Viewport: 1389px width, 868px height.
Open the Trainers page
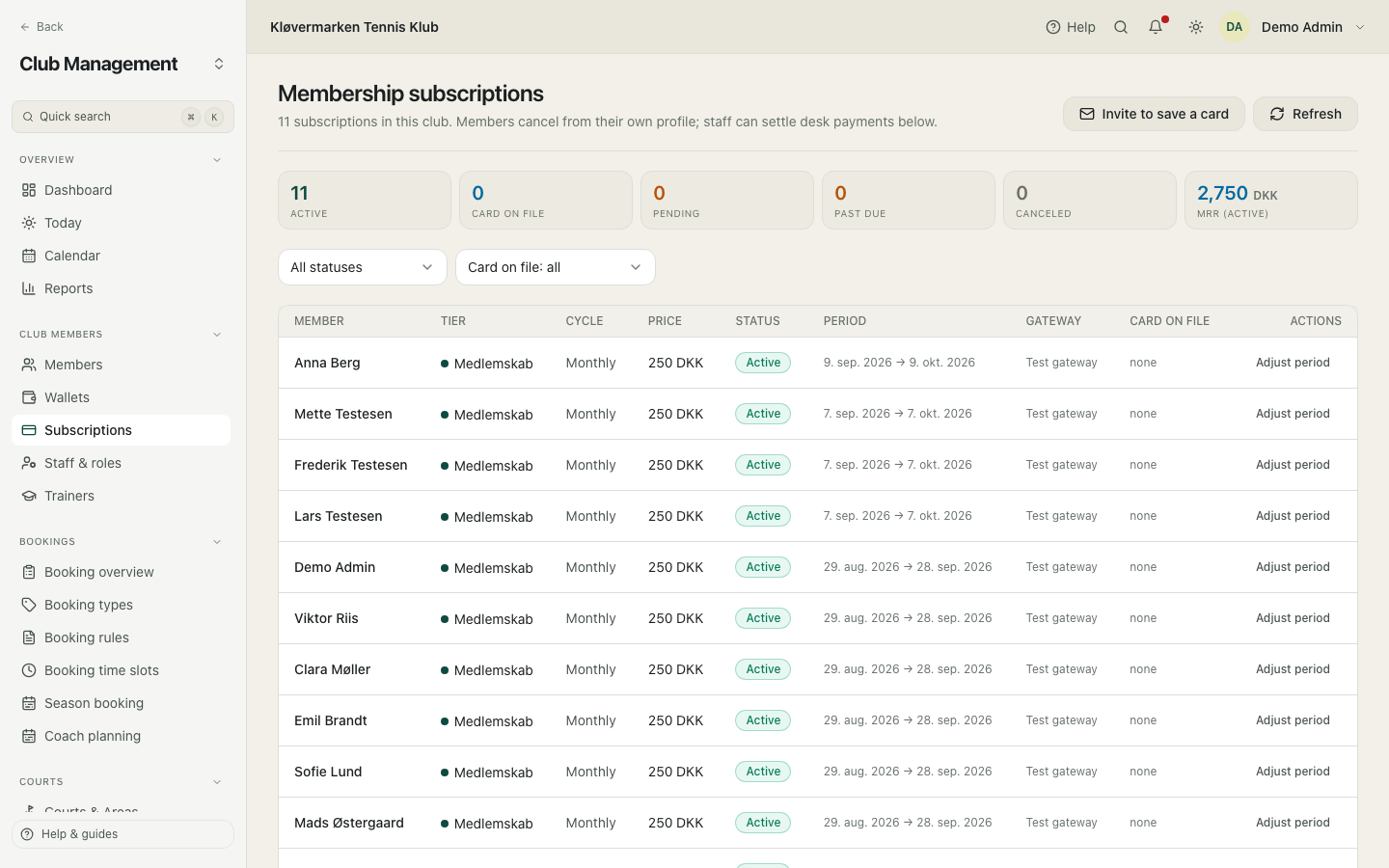point(121,496)
